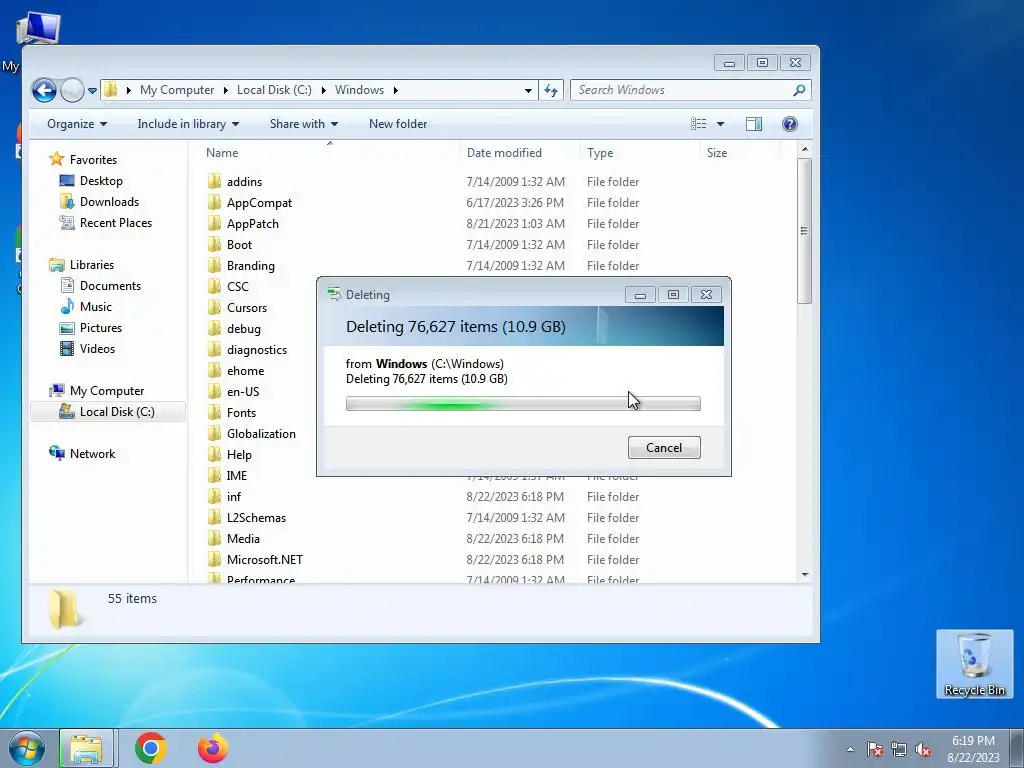This screenshot has height=768, width=1024.
Task: Open Firefox from the taskbar
Action: [213, 748]
